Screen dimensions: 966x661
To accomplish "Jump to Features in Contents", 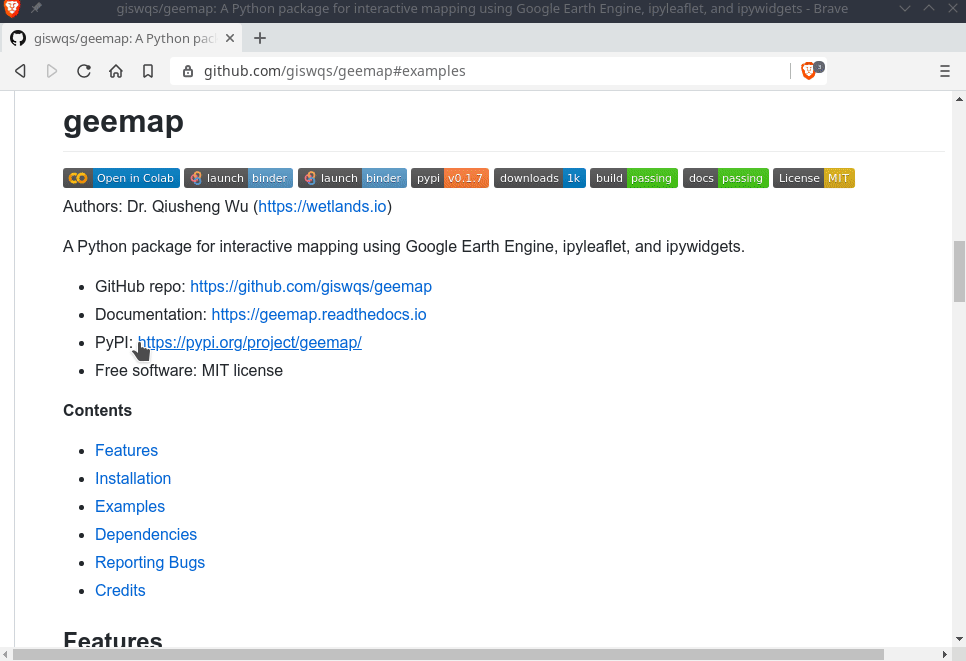I will [126, 450].
